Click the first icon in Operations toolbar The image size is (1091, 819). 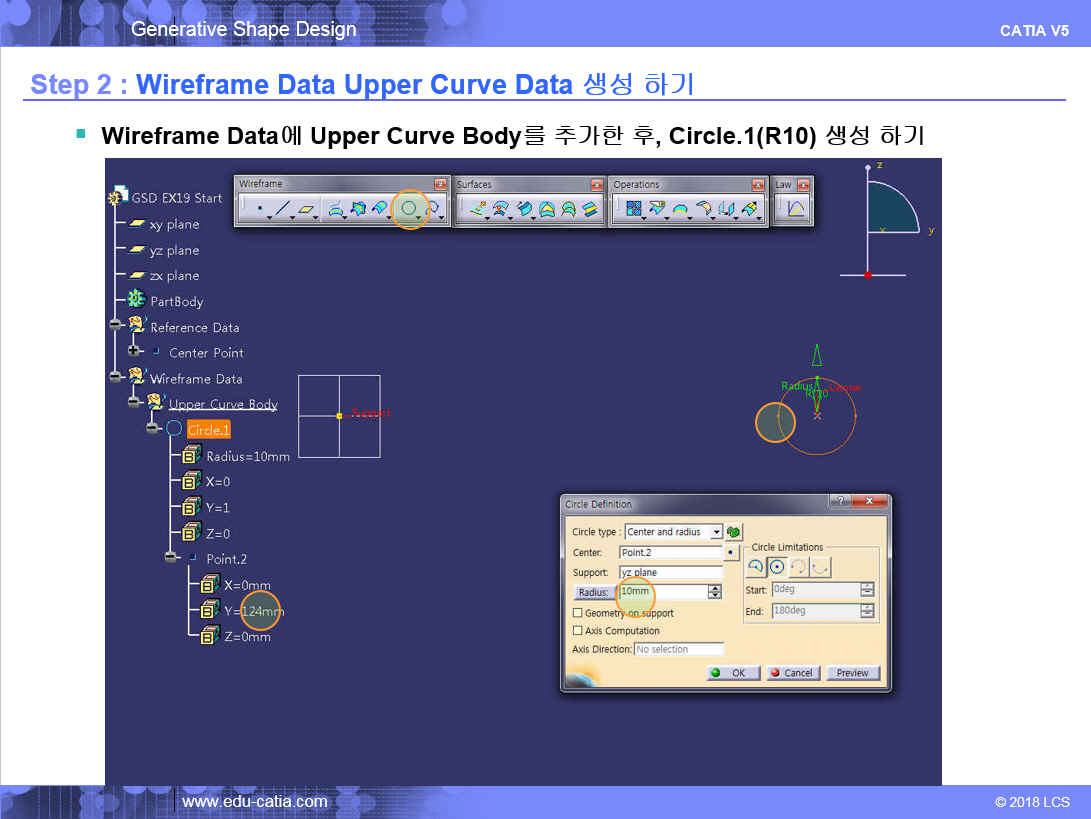(633, 208)
